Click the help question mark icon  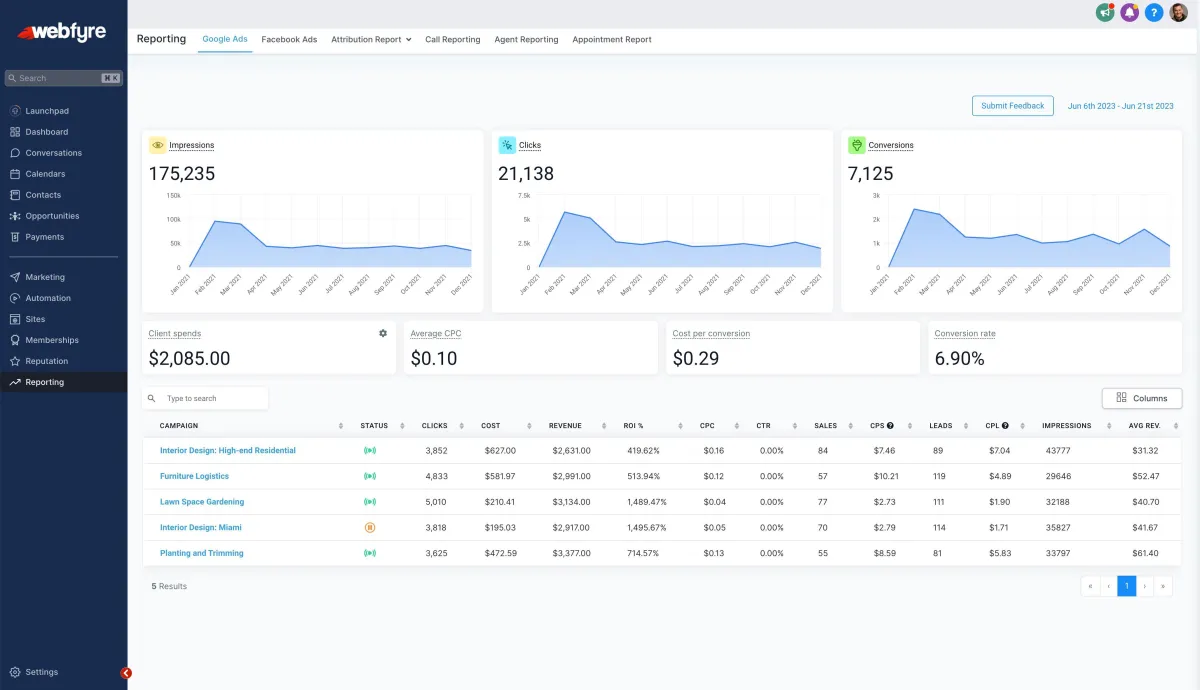click(1155, 13)
